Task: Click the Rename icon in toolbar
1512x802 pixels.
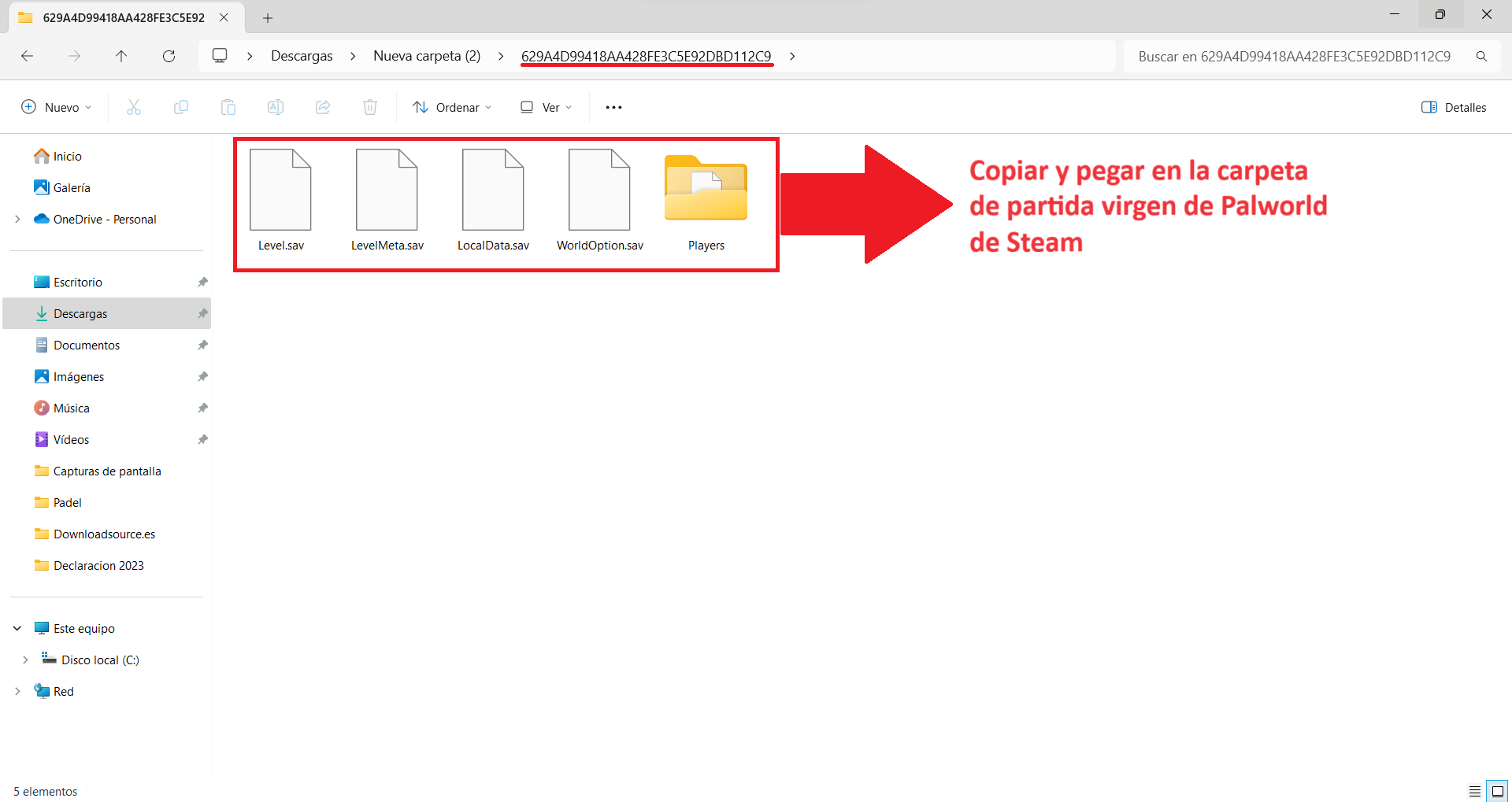Action: point(276,107)
